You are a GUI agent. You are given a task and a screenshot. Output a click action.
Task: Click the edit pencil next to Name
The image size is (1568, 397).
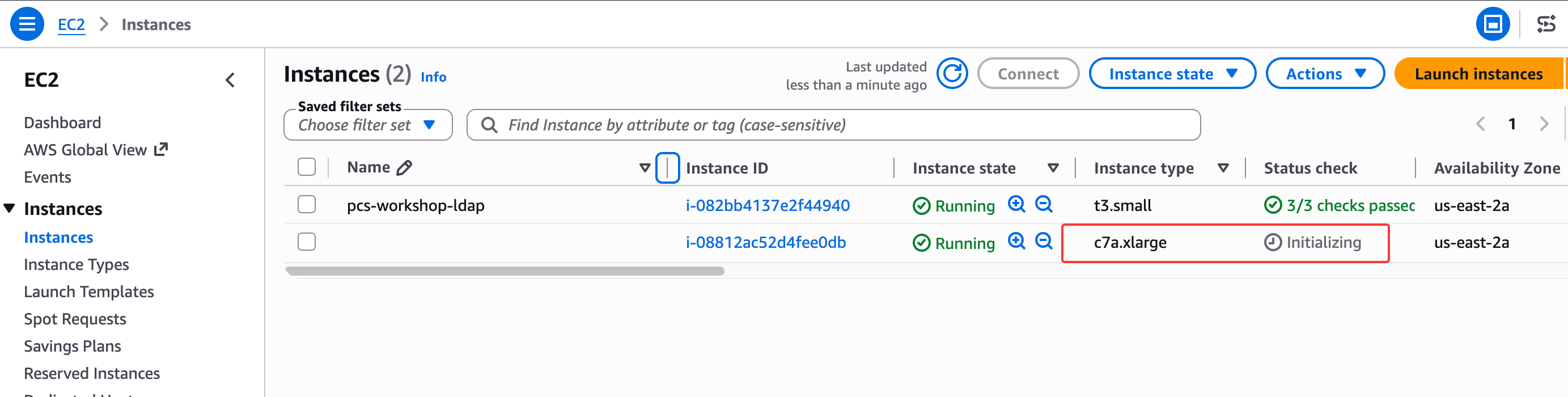tap(404, 167)
